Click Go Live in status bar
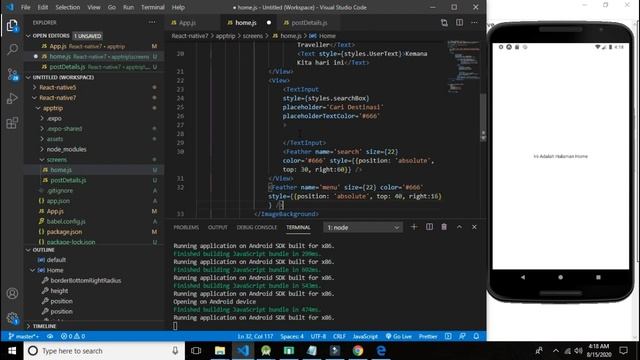The width and height of the screenshot is (640, 360). point(398,336)
